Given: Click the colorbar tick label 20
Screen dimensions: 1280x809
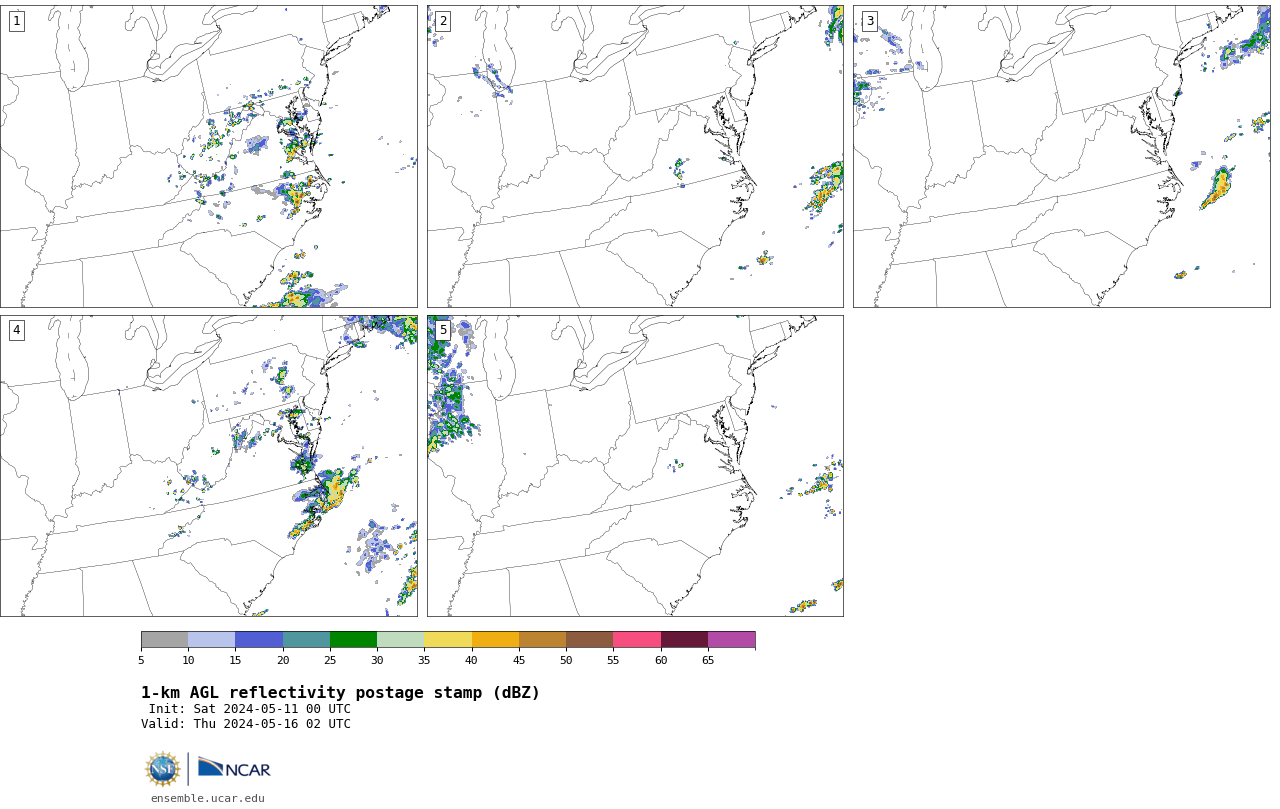Looking at the screenshot, I should click(x=283, y=660).
